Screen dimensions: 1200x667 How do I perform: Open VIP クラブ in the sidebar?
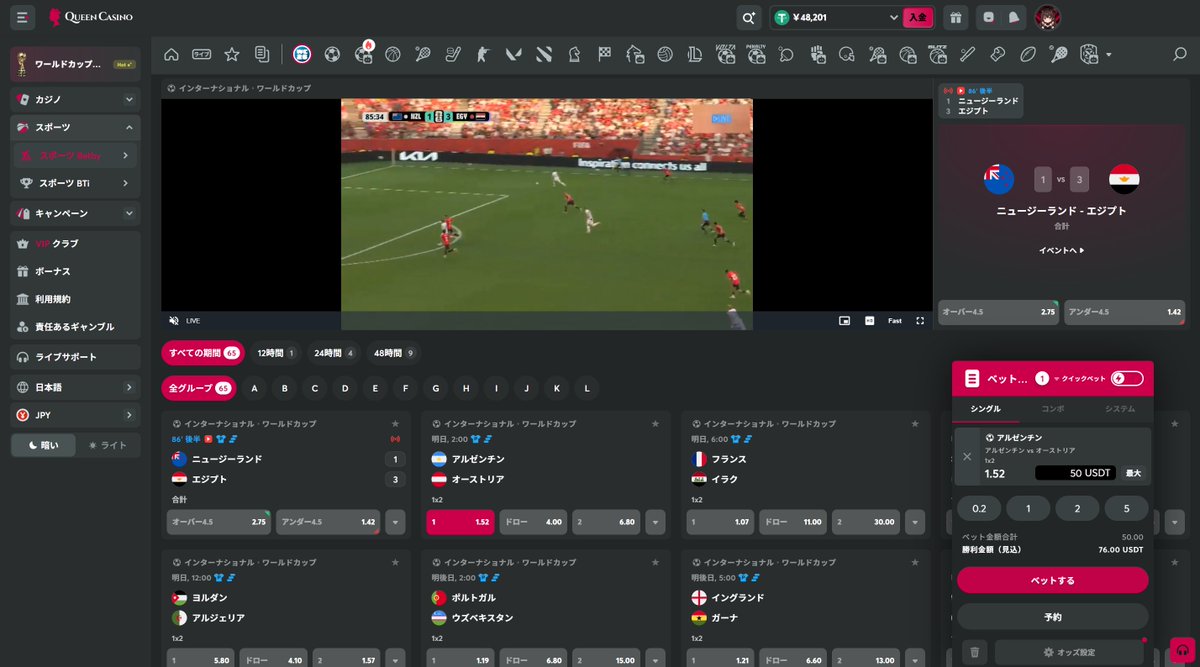(75, 243)
